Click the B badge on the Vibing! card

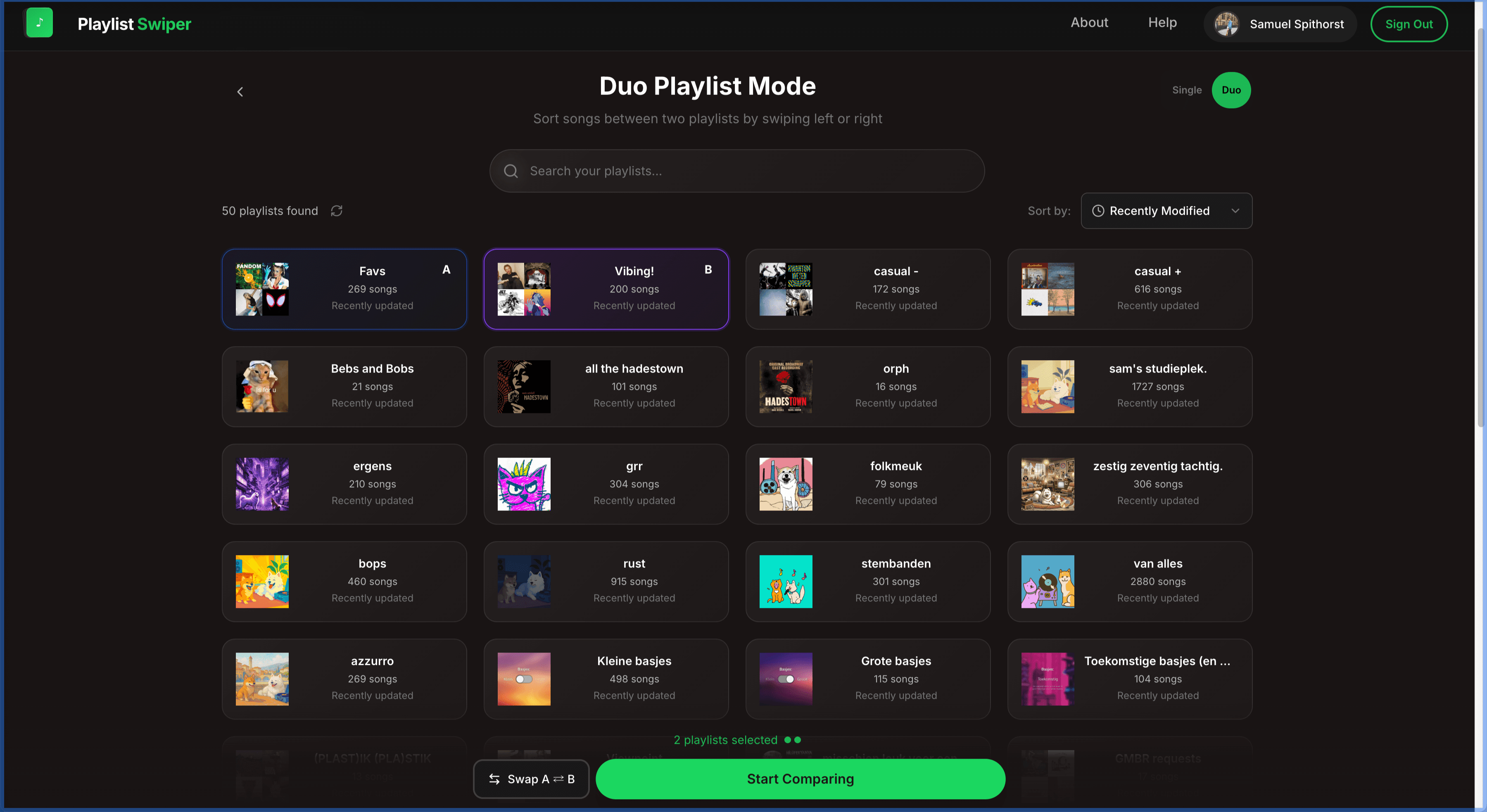[x=708, y=269]
